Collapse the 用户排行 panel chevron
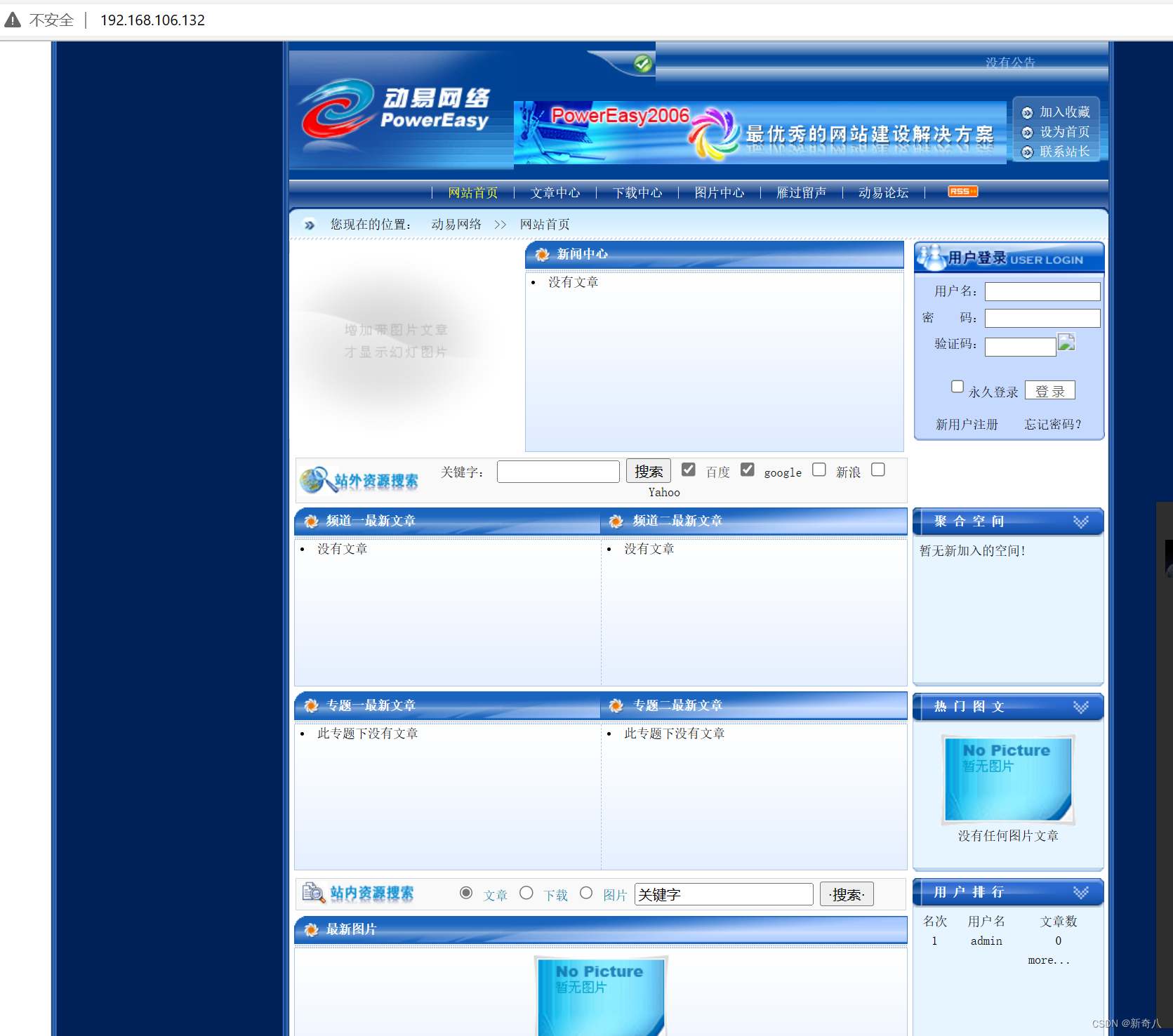This screenshot has height=1036, width=1173. 1081,892
